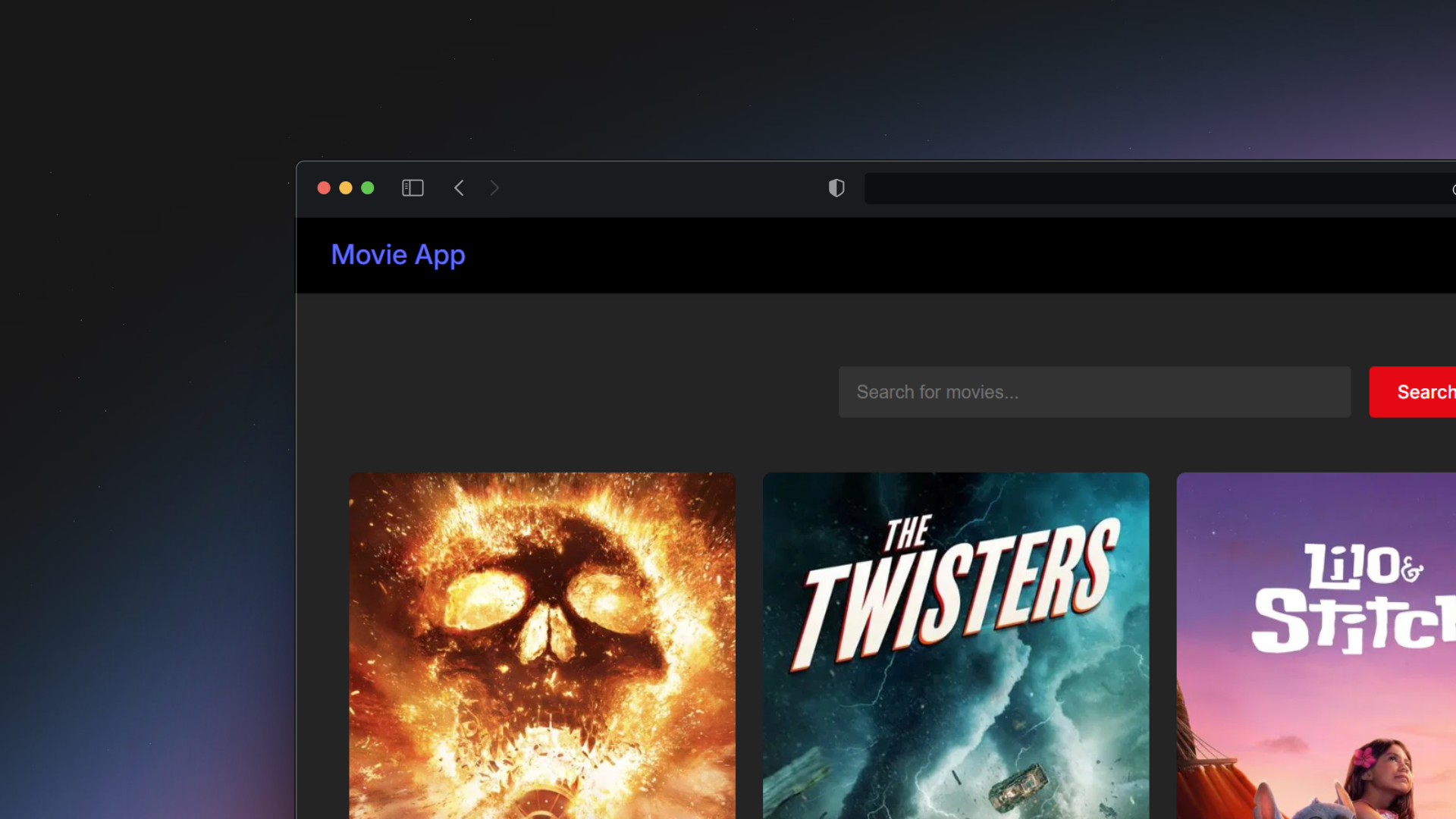Focus the browser address bar

[x=1160, y=188]
